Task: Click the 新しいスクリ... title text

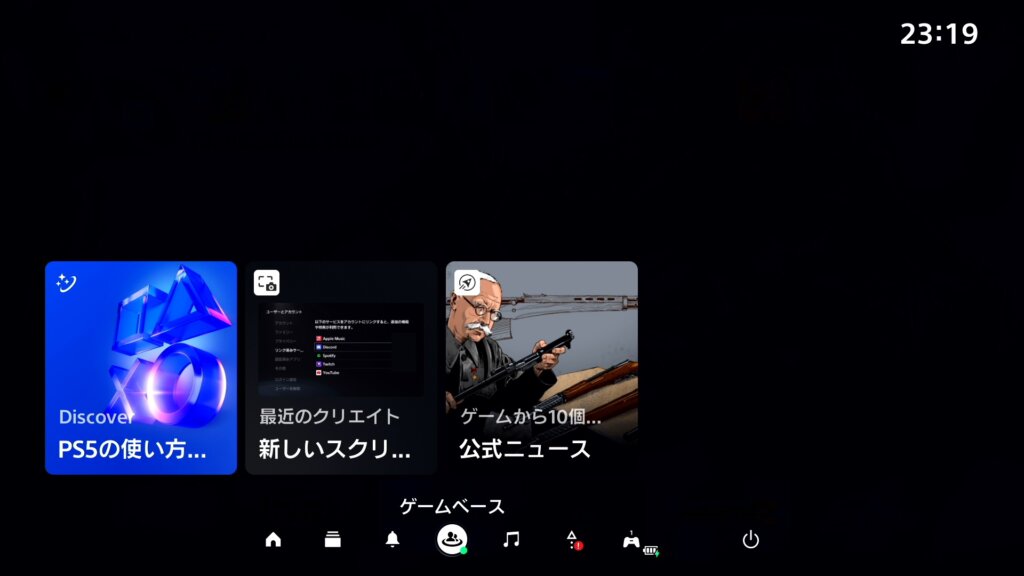Action: (334, 449)
